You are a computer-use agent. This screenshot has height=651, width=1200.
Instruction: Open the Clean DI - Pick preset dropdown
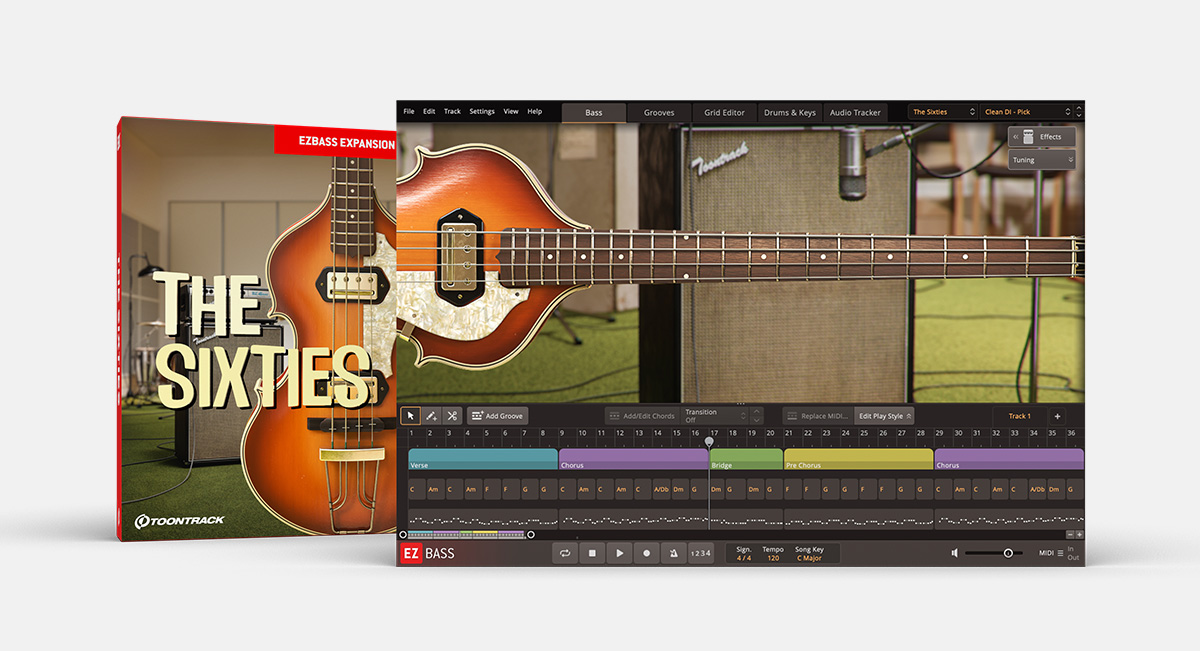click(x=1026, y=112)
